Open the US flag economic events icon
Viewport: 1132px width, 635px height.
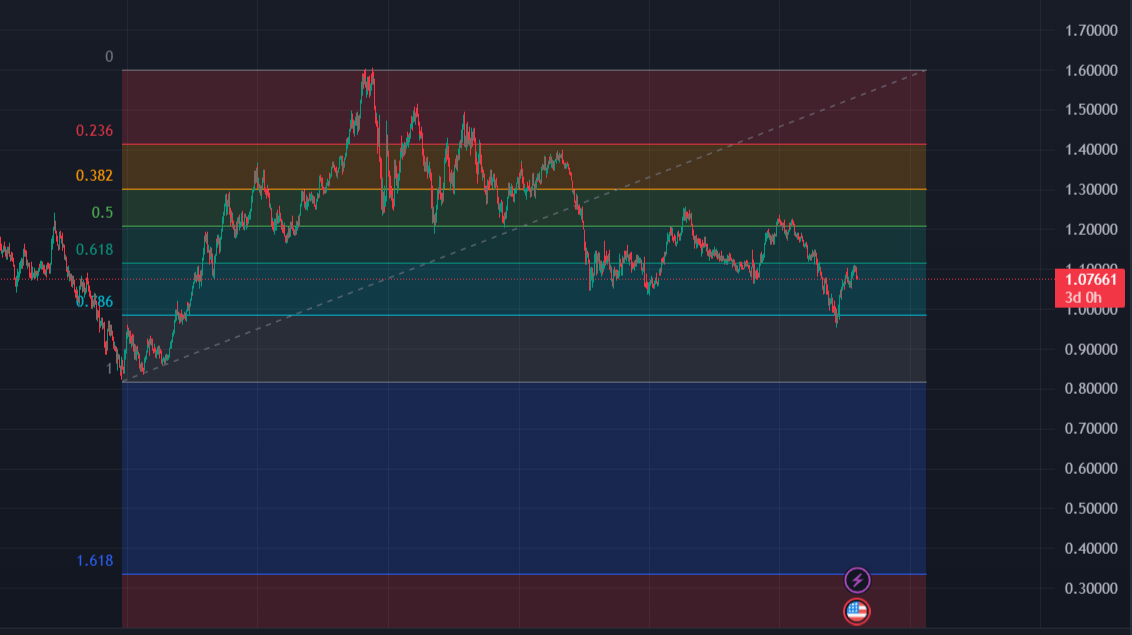(857, 609)
